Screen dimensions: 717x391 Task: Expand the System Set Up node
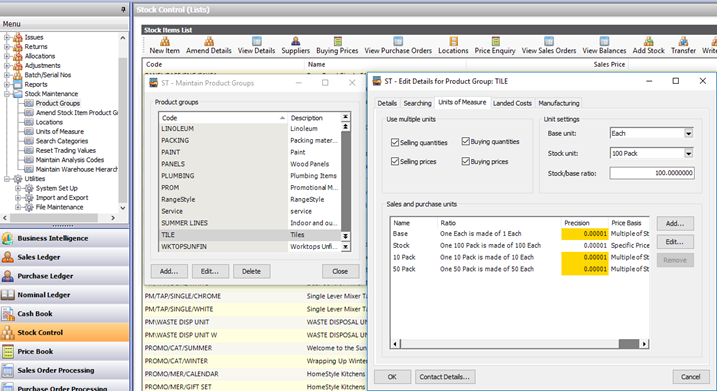(x=18, y=188)
